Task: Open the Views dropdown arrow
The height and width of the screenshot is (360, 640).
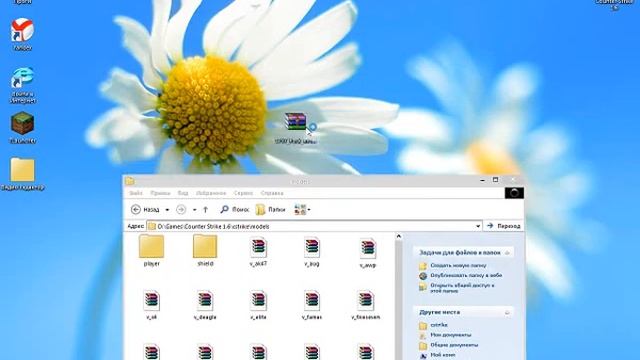Action: pyautogui.click(x=309, y=210)
